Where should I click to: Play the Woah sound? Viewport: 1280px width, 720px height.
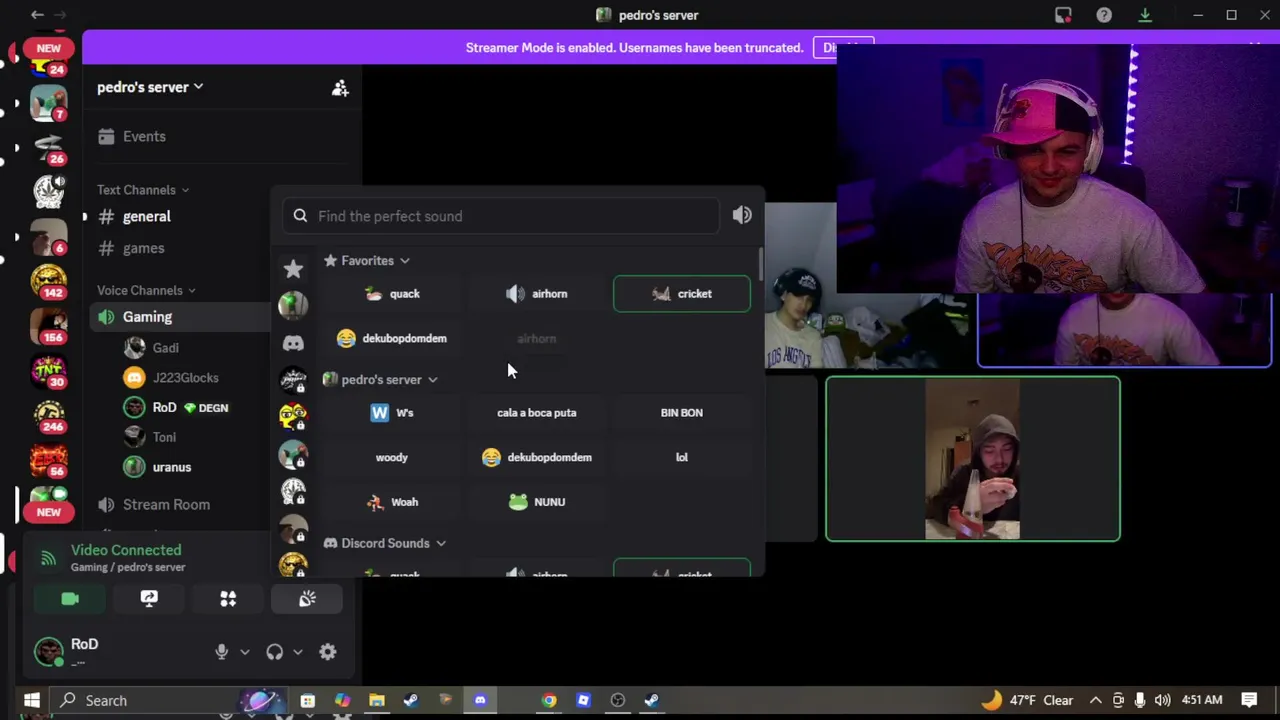[x=391, y=502]
